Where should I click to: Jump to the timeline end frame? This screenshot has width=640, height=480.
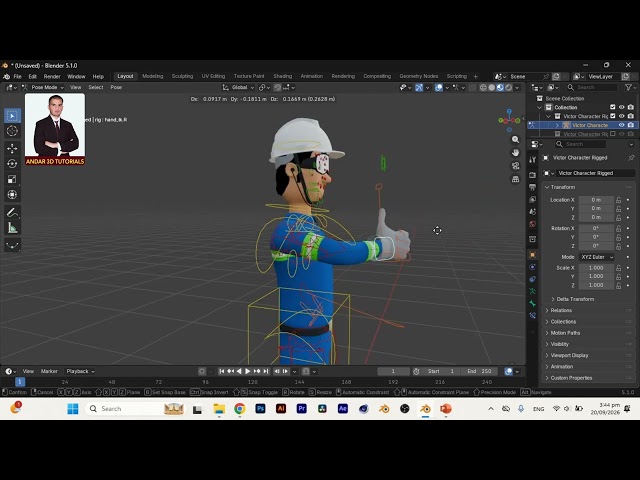266,371
